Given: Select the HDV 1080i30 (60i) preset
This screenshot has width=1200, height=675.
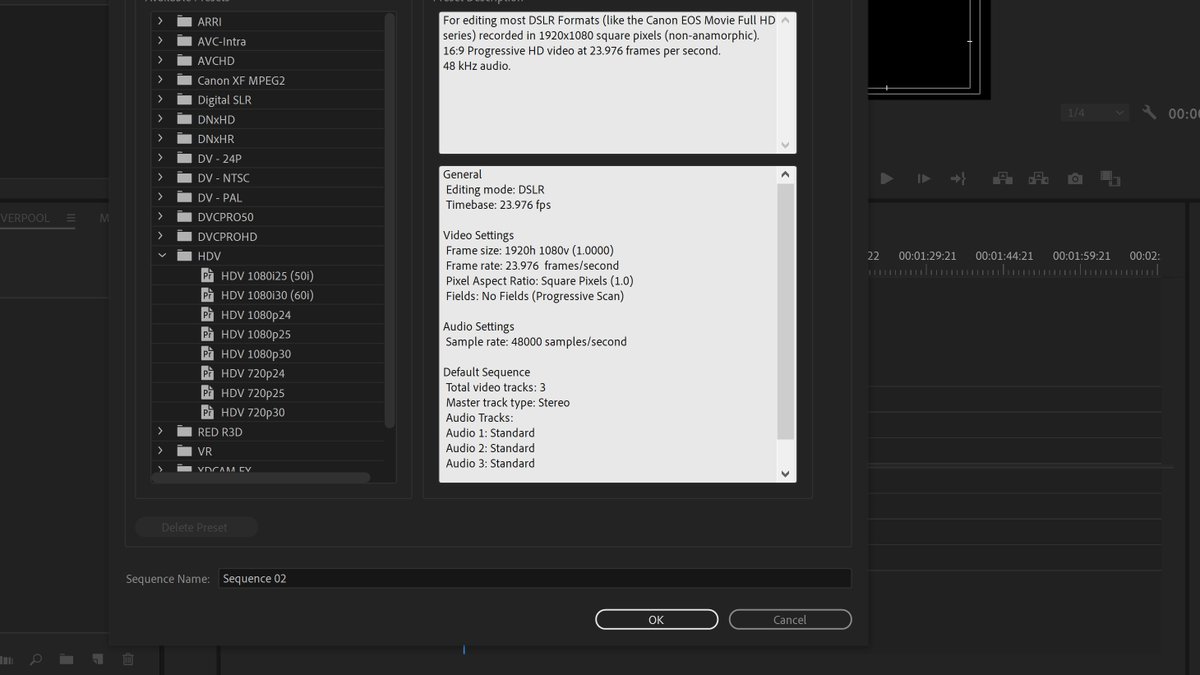Looking at the screenshot, I should point(267,295).
